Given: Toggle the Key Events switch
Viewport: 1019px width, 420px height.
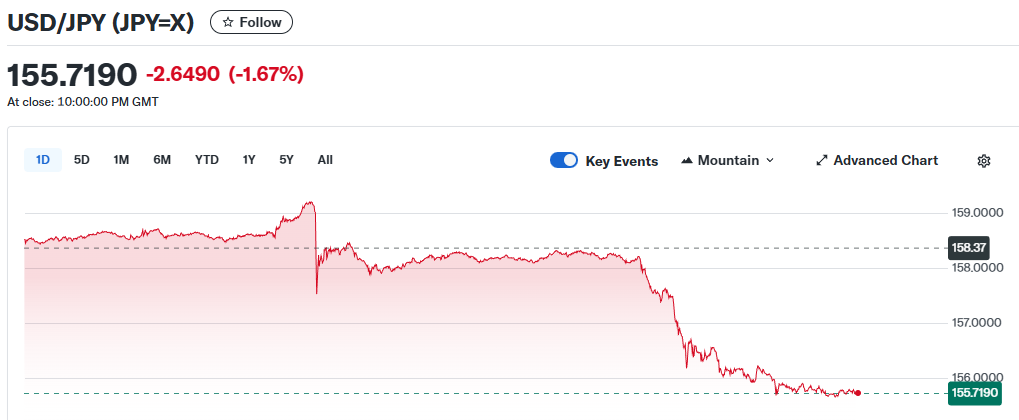Looking at the screenshot, I should click(564, 161).
